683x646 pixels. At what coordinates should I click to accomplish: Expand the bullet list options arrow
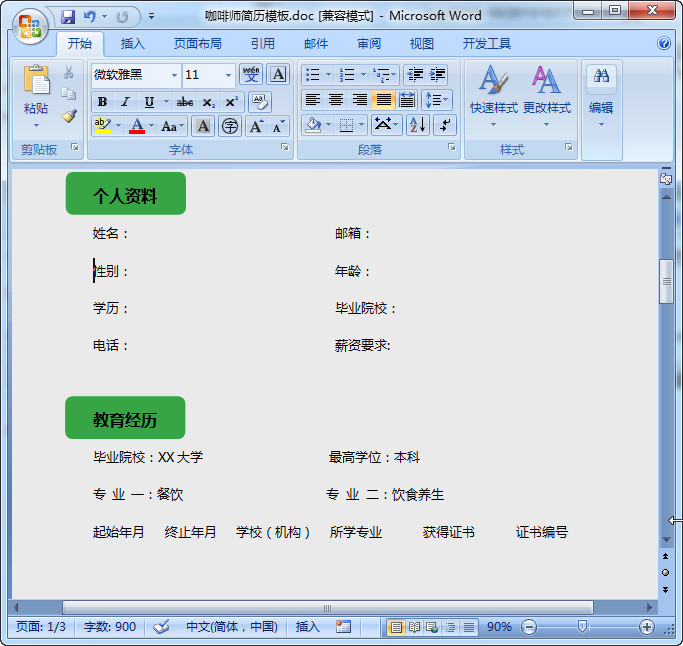(329, 75)
